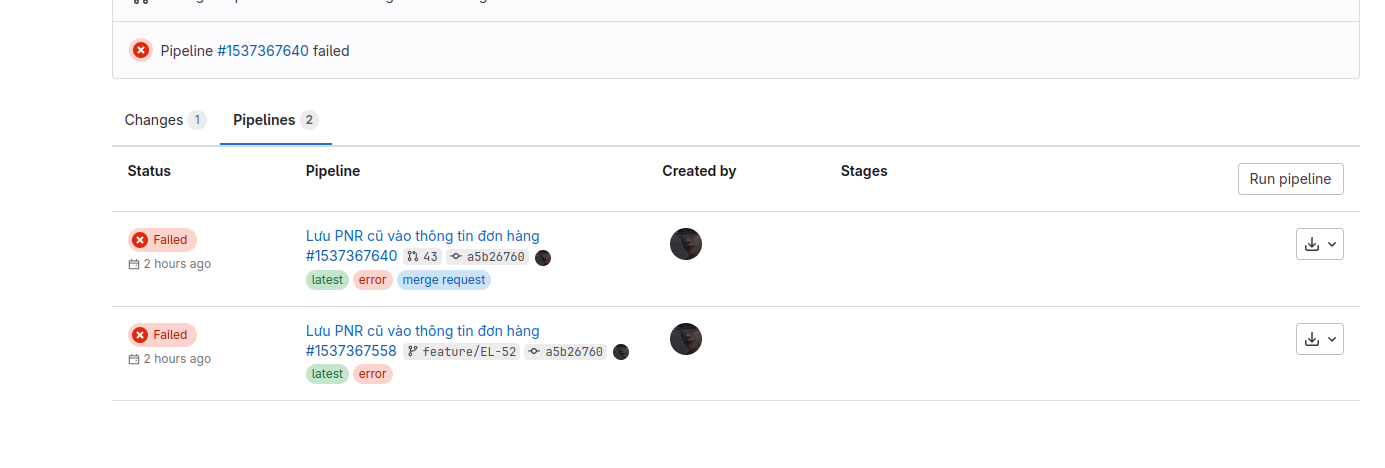Click the Status column header
The image size is (1385, 468).
[x=149, y=171]
